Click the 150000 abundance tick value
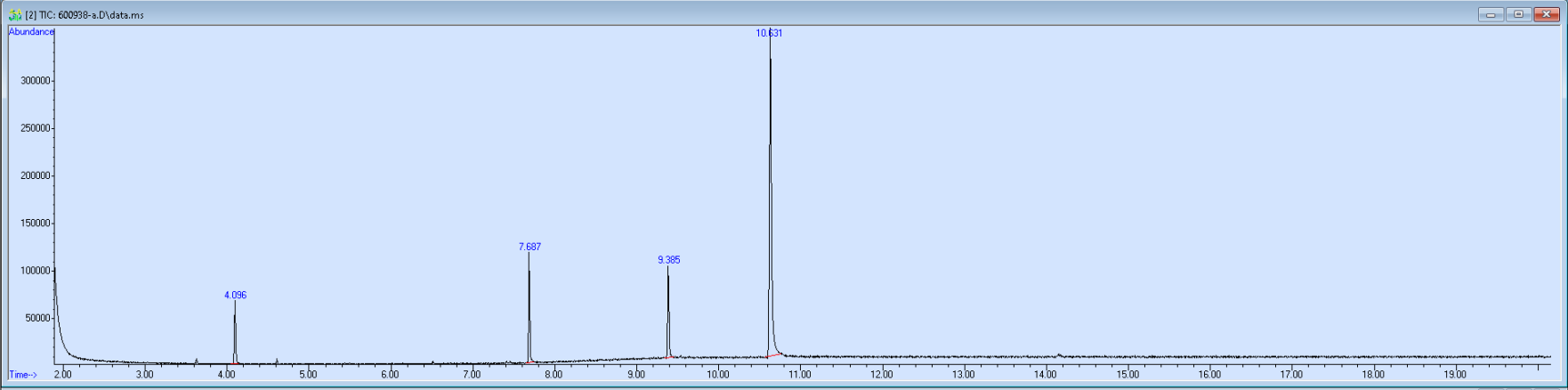The image size is (1568, 390). pos(35,223)
